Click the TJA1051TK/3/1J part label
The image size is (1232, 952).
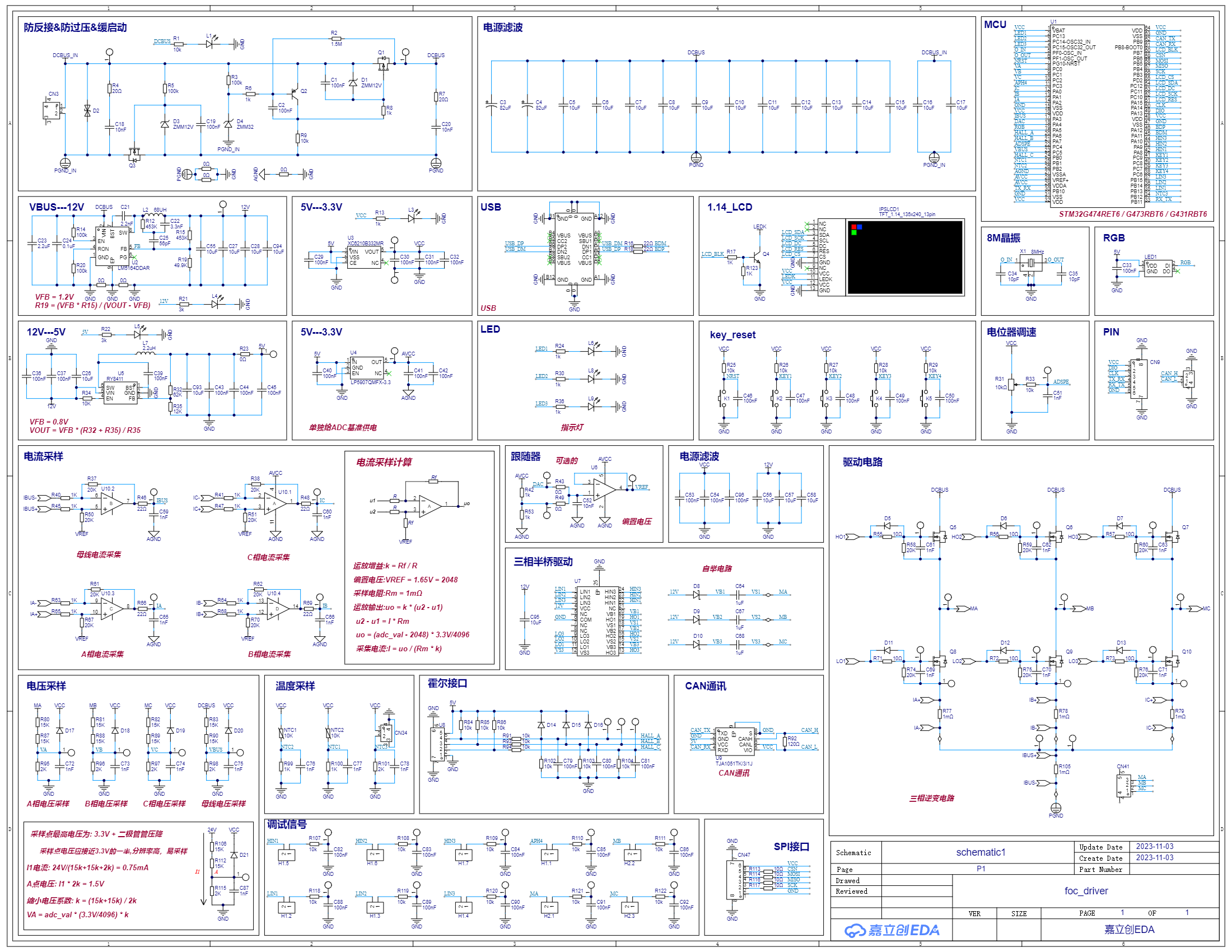click(734, 764)
